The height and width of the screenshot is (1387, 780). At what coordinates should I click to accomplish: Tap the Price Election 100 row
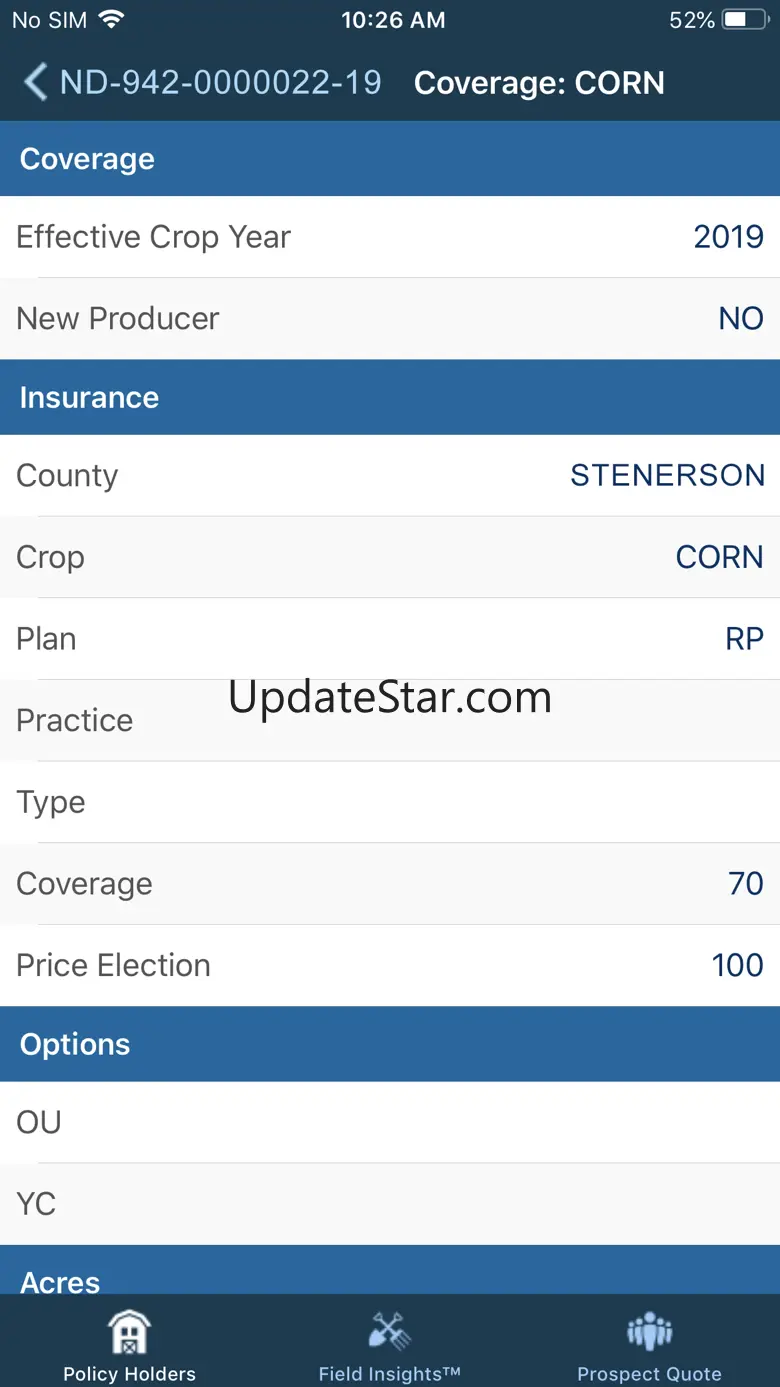(x=390, y=965)
